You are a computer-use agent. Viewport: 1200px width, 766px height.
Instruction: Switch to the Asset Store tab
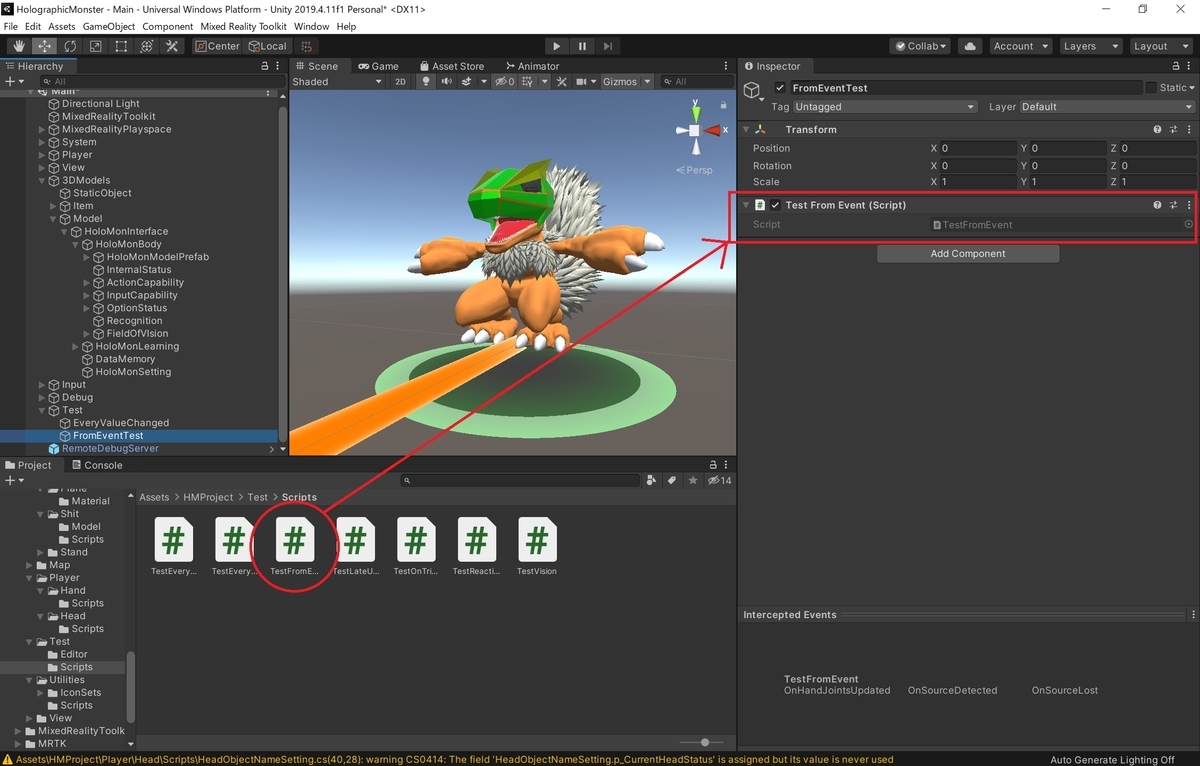[x=451, y=66]
